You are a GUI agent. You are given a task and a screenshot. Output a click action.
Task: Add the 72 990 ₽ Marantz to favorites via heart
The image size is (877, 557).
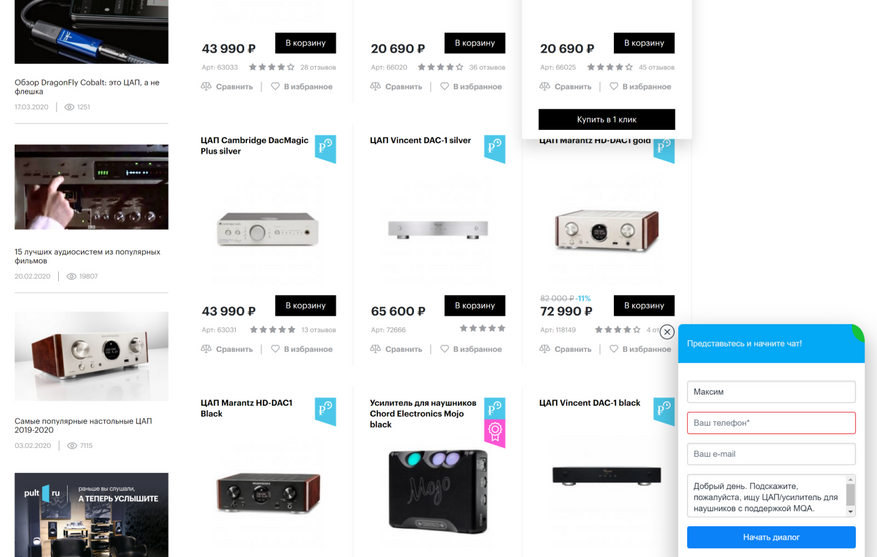tap(614, 349)
